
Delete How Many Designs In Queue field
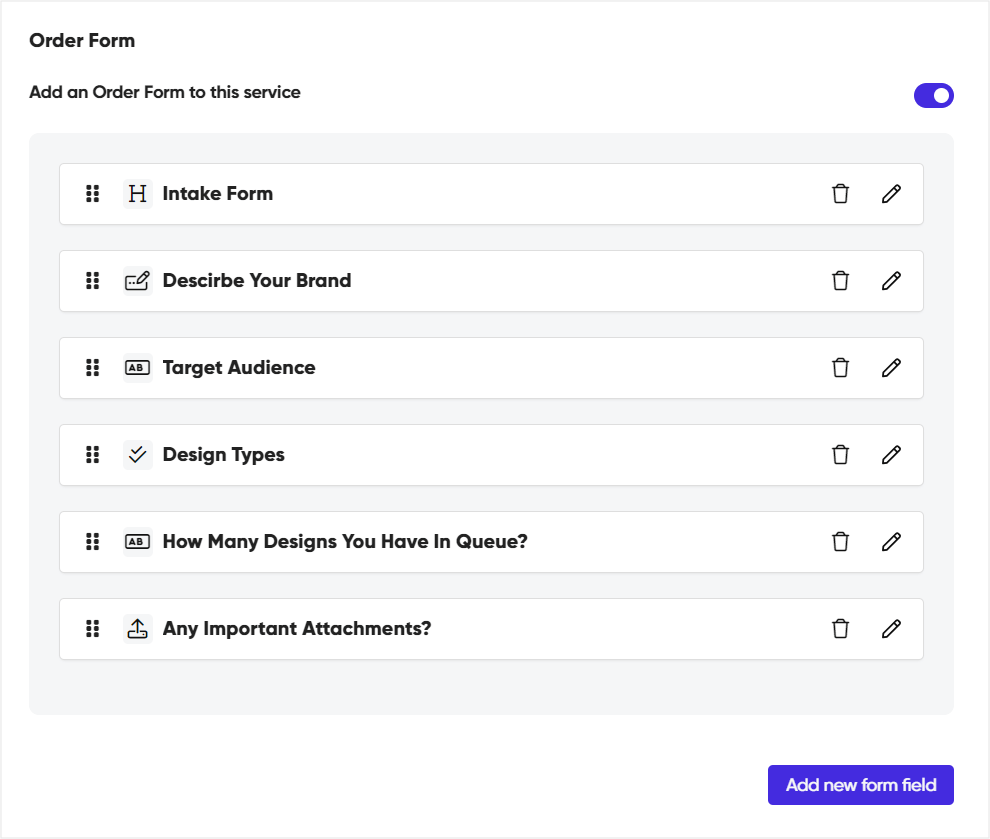tap(840, 542)
